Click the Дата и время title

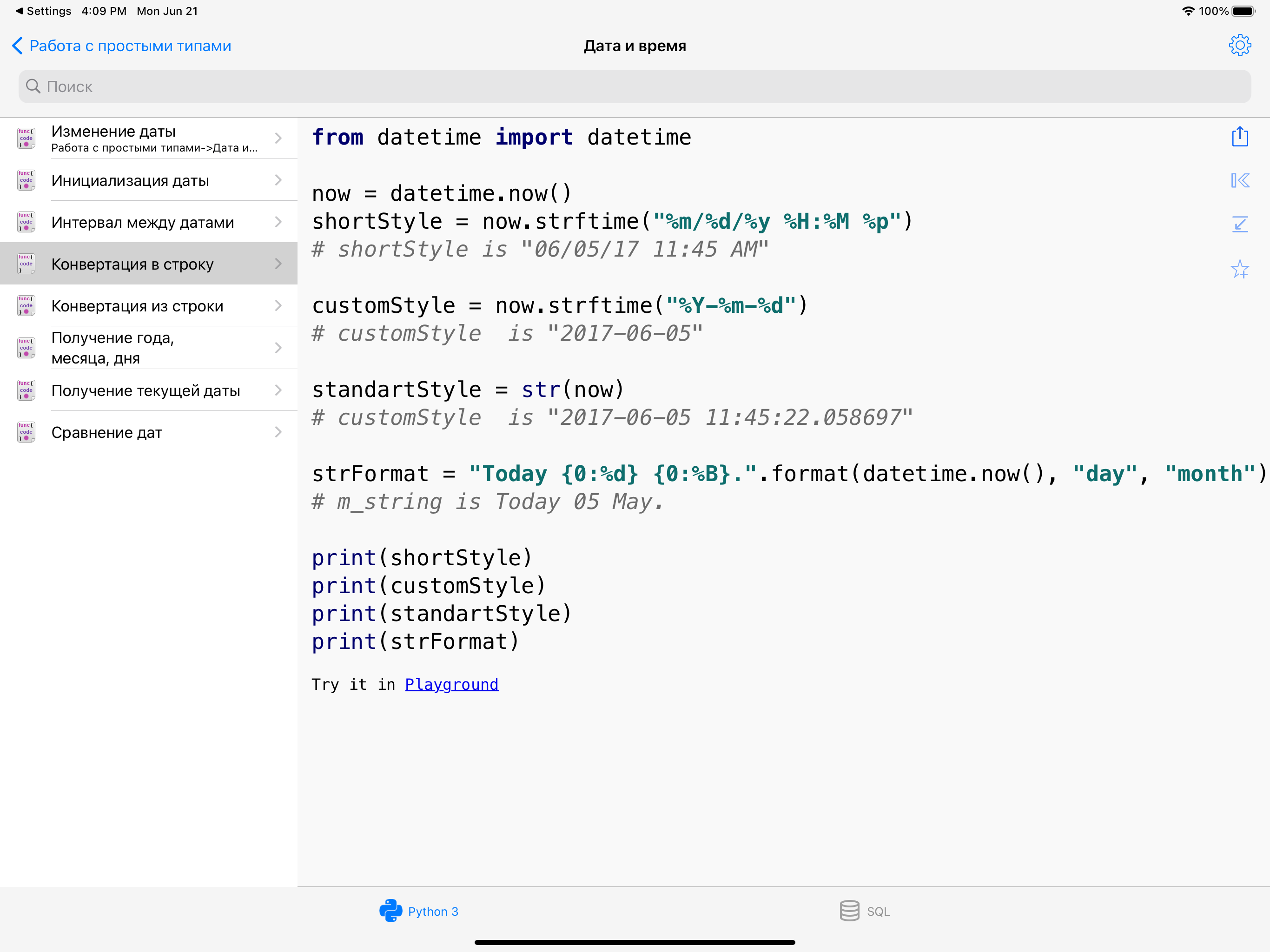[635, 46]
